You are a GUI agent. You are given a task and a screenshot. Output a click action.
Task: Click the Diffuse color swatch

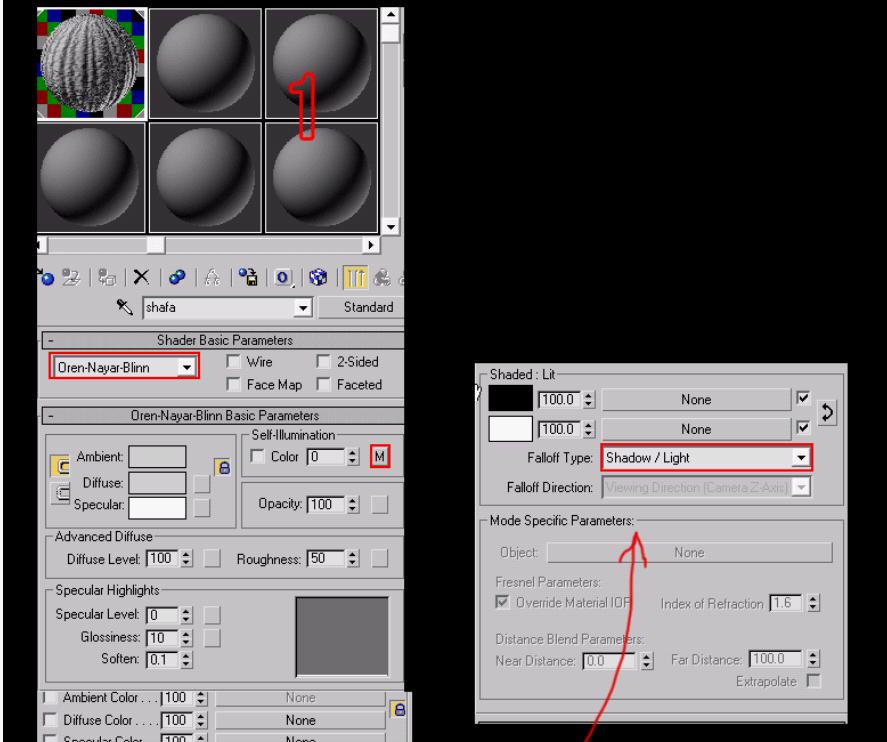click(x=157, y=484)
